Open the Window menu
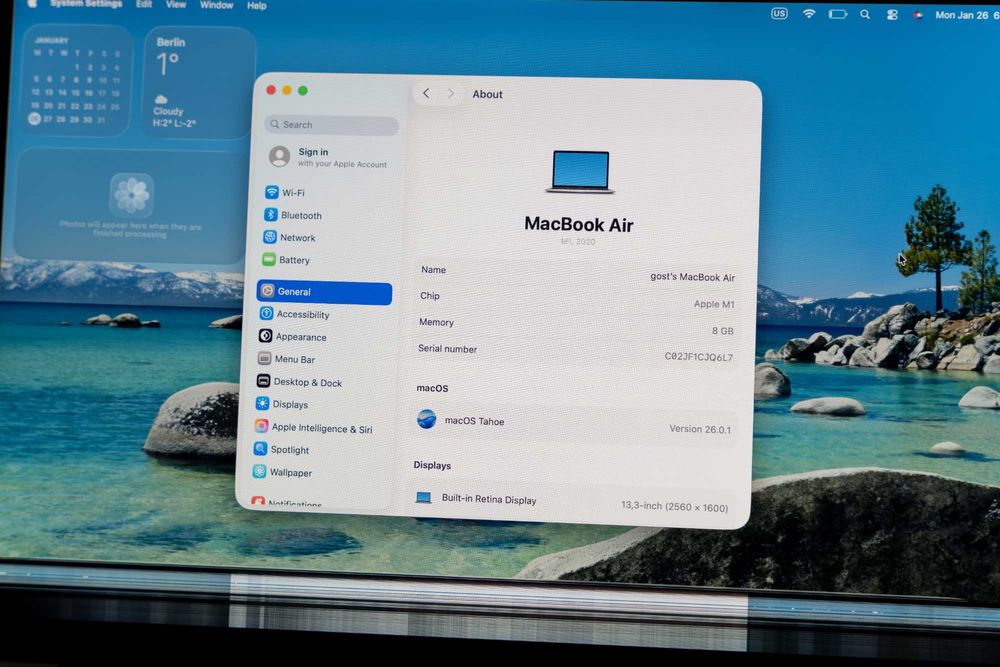 click(216, 5)
